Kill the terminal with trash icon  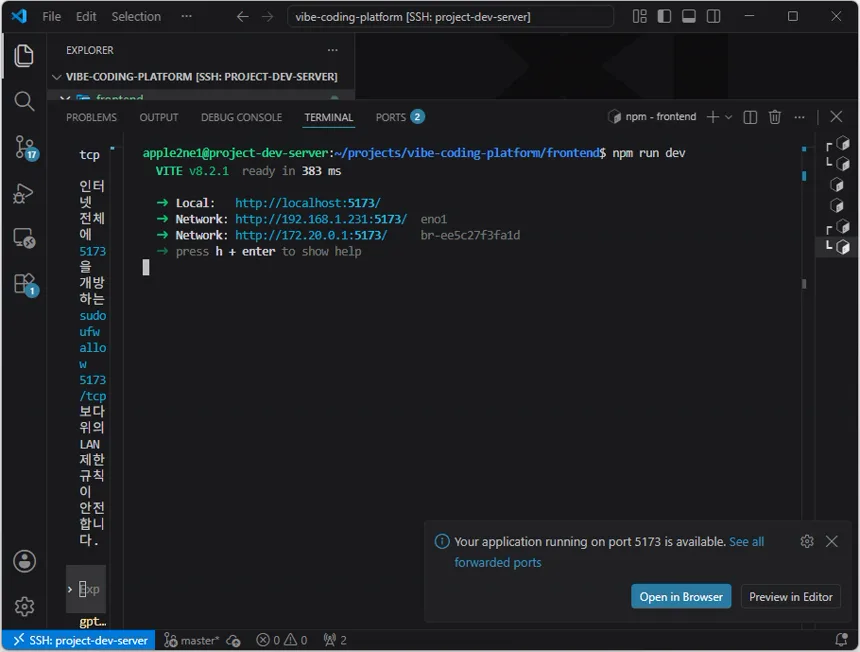(774, 117)
